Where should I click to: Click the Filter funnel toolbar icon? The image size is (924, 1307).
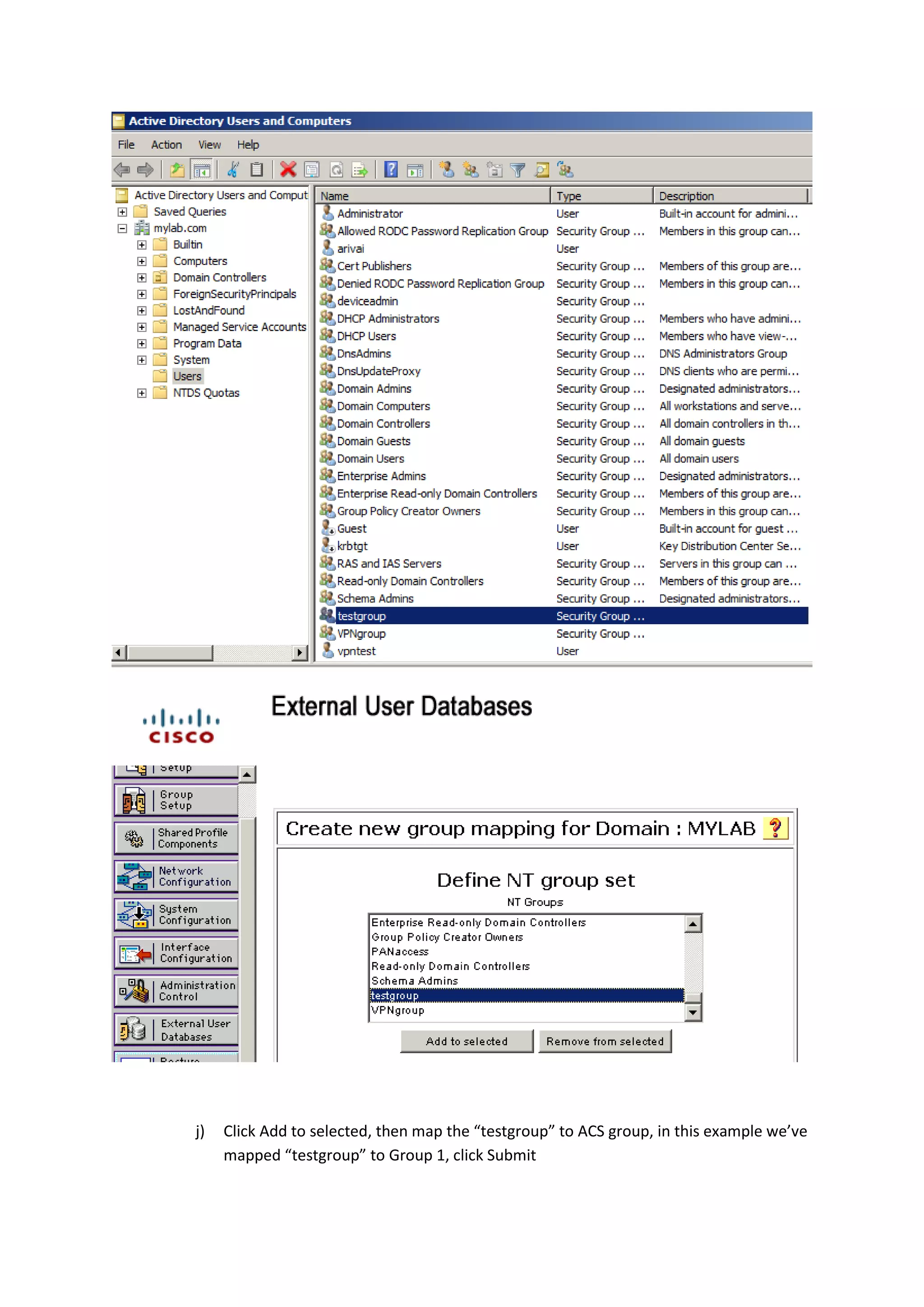[518, 170]
